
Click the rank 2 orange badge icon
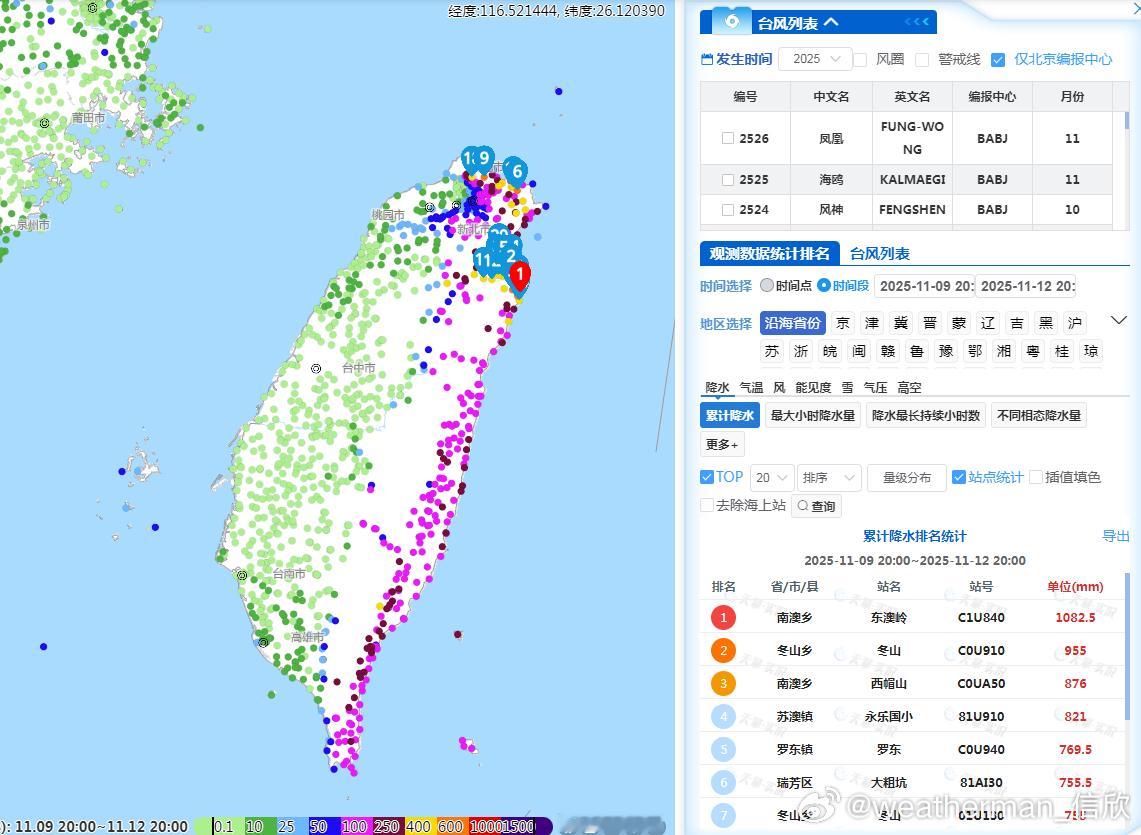click(723, 650)
